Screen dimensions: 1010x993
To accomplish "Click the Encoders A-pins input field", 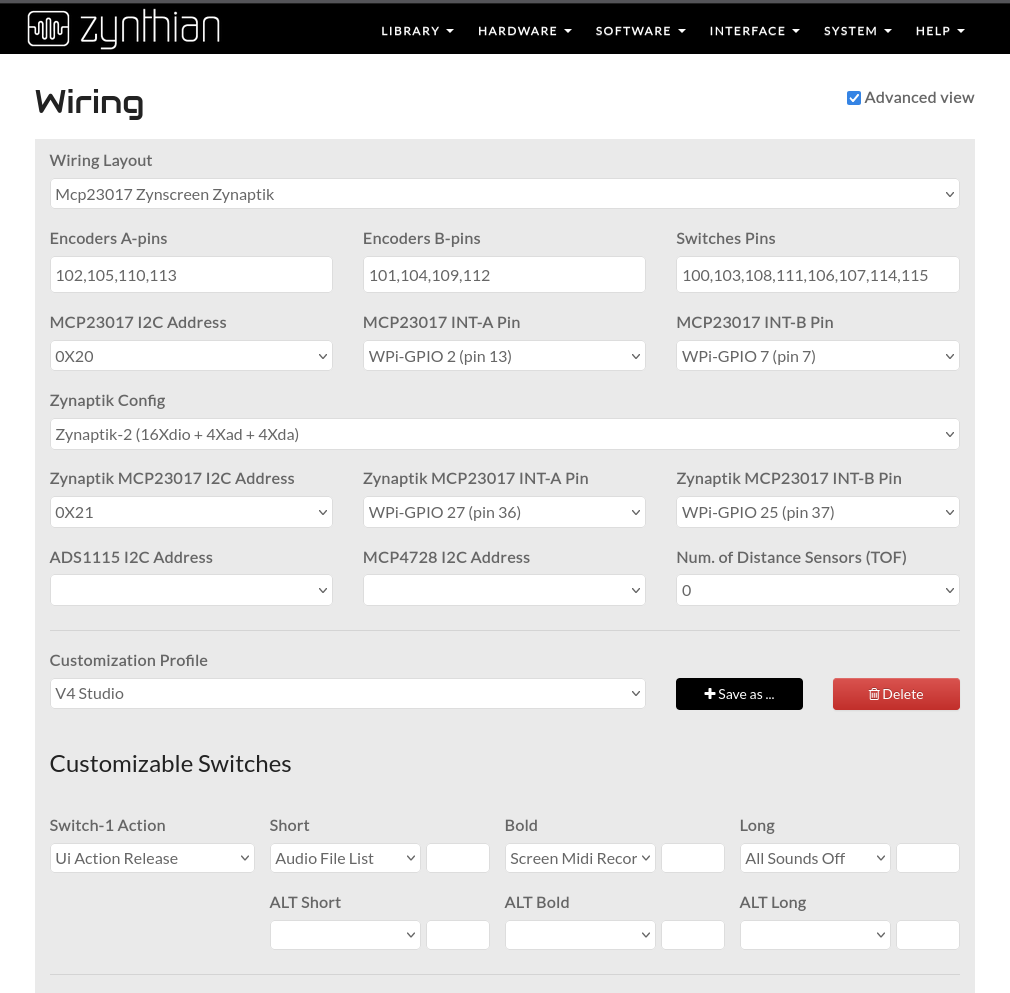I will [191, 275].
